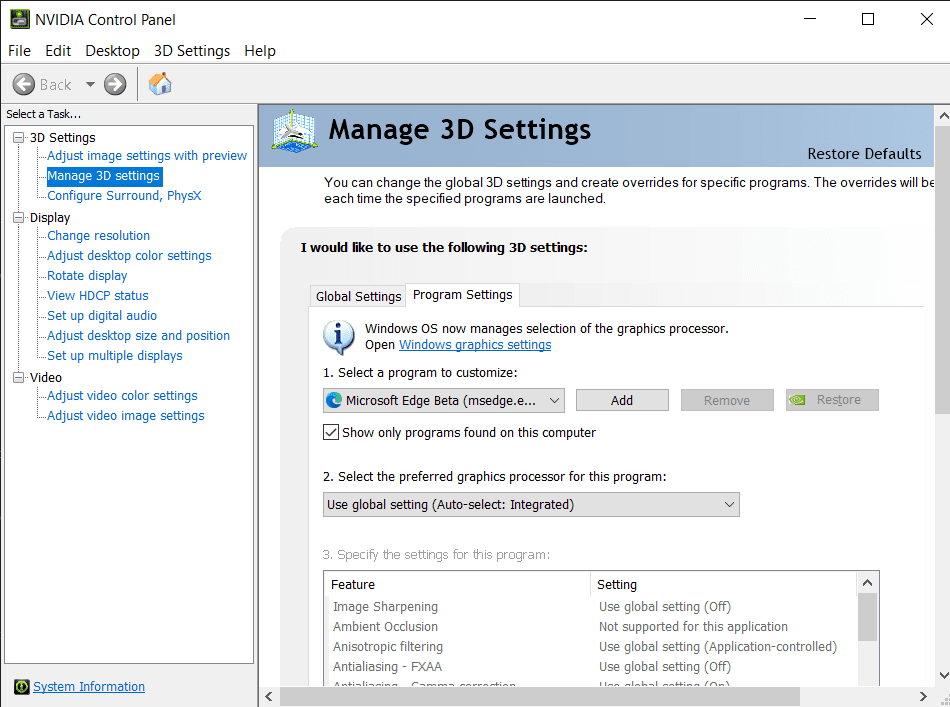Open the Help menu

(x=260, y=51)
